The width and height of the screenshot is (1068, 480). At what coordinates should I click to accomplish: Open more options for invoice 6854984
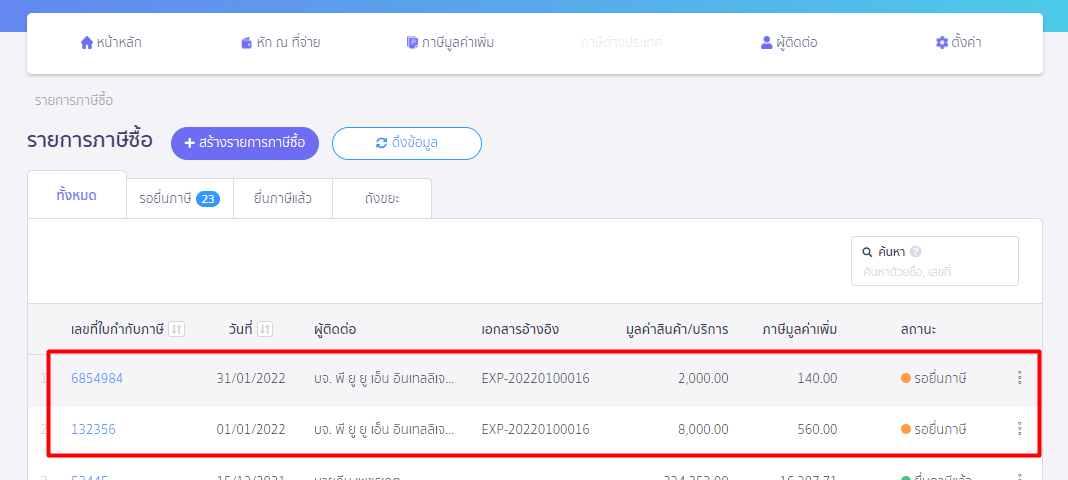pos(1019,378)
